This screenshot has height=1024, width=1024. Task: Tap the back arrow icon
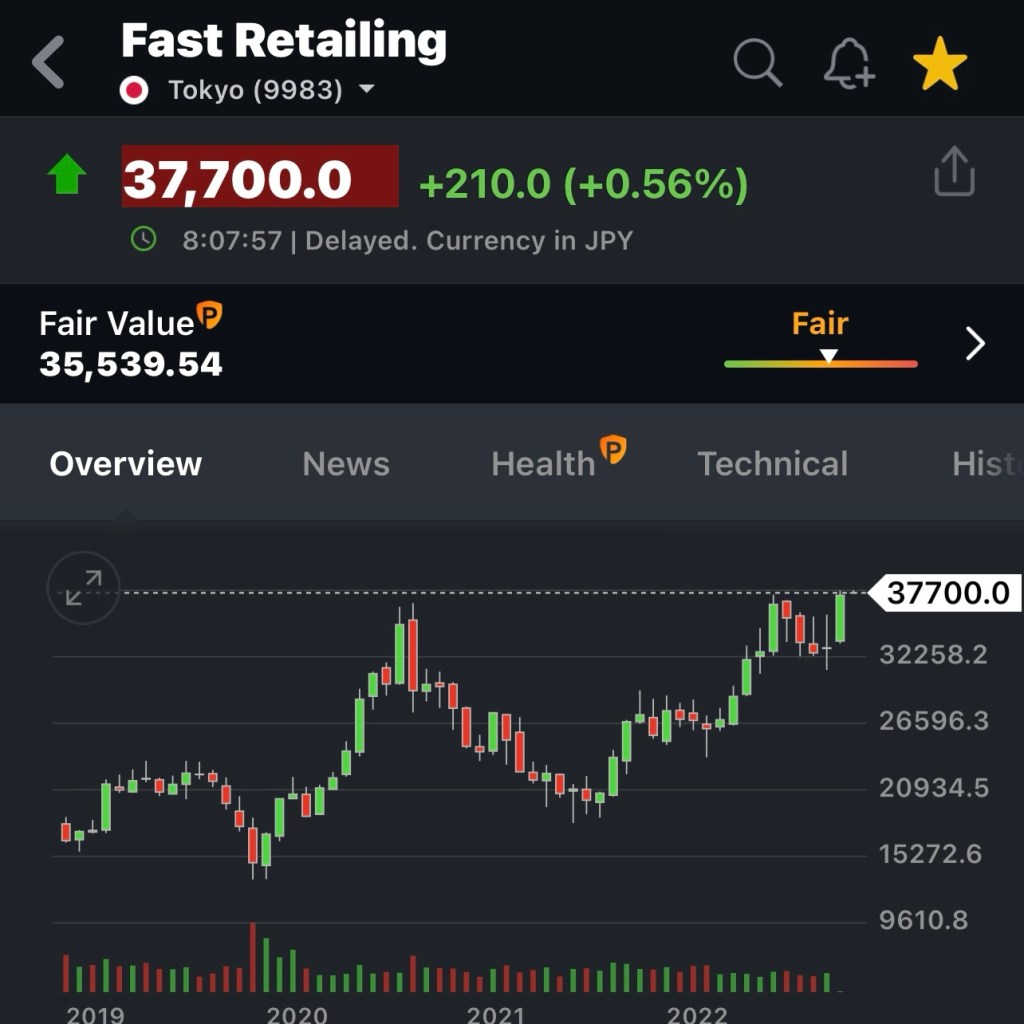pyautogui.click(x=48, y=62)
